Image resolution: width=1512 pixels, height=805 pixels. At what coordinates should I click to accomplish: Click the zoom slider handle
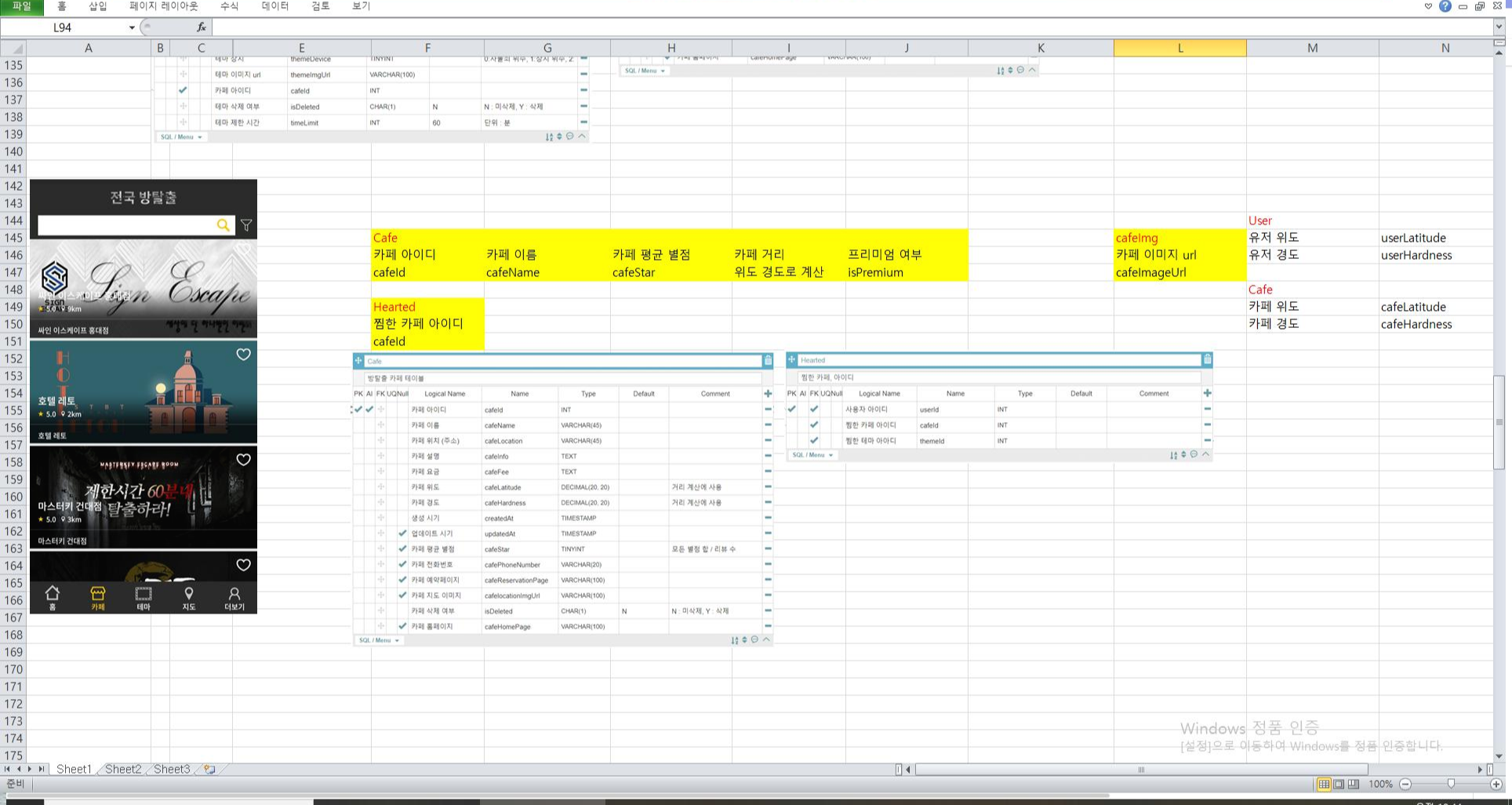click(1451, 784)
